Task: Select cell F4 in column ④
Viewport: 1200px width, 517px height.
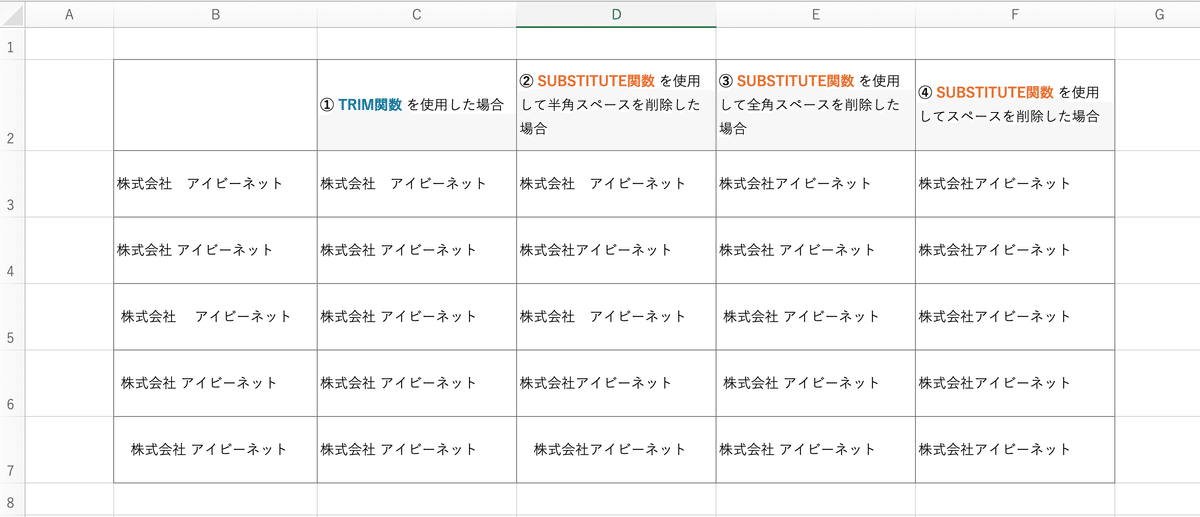Action: coord(1014,250)
